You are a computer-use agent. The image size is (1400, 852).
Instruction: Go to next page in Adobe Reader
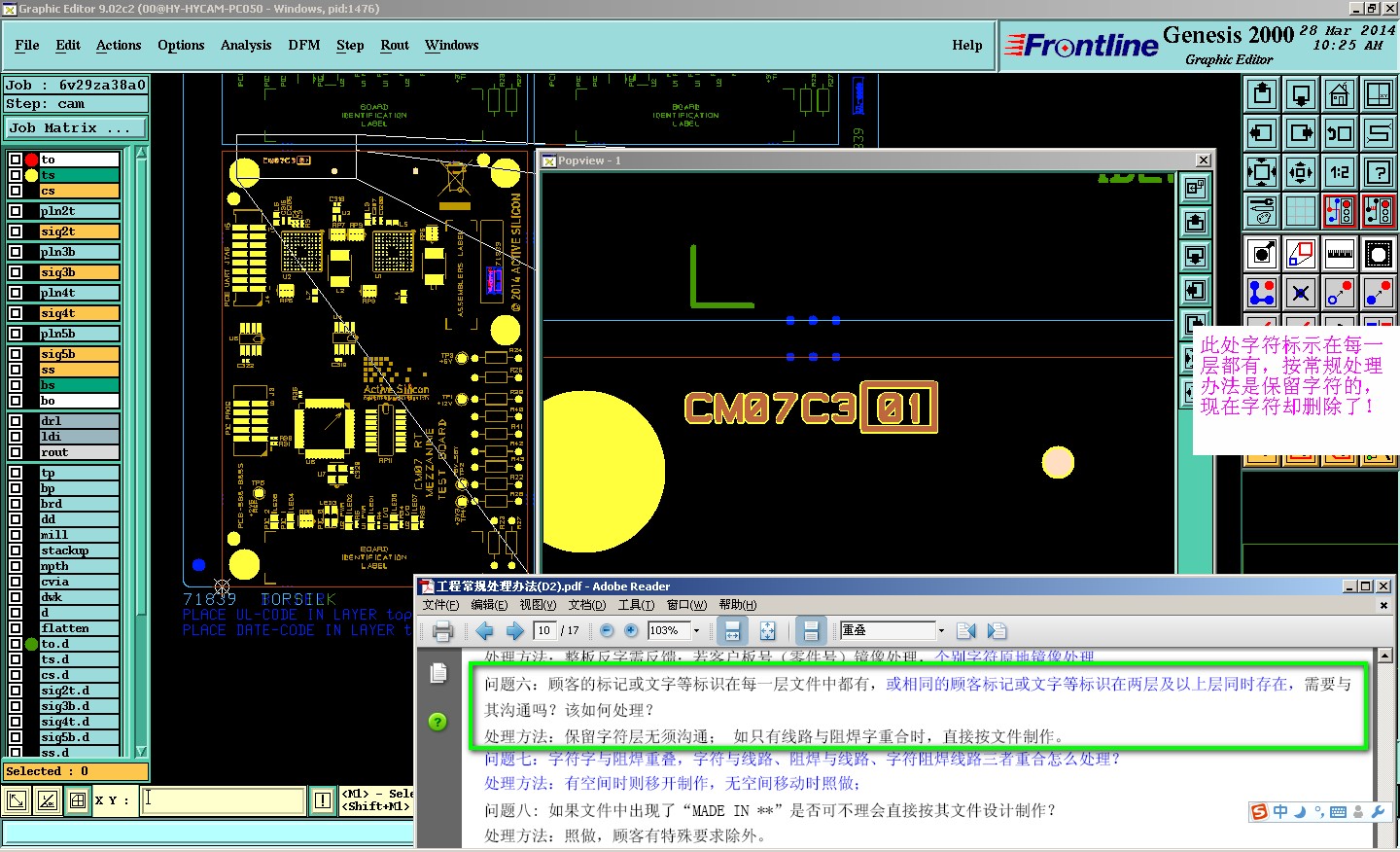(515, 631)
